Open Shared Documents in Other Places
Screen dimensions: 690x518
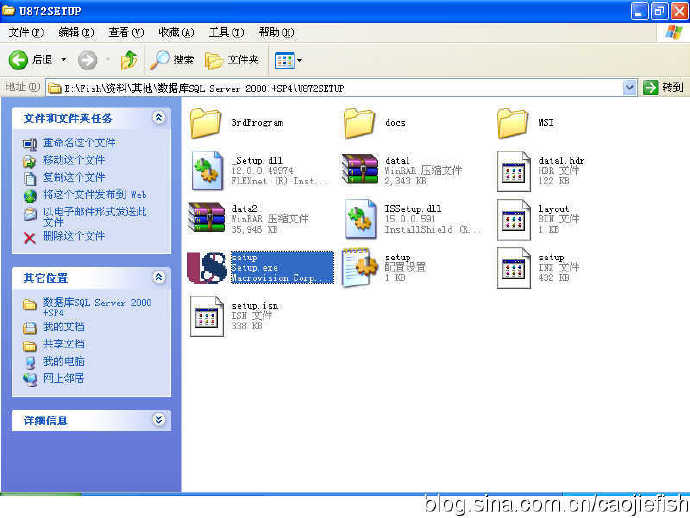tap(63, 344)
